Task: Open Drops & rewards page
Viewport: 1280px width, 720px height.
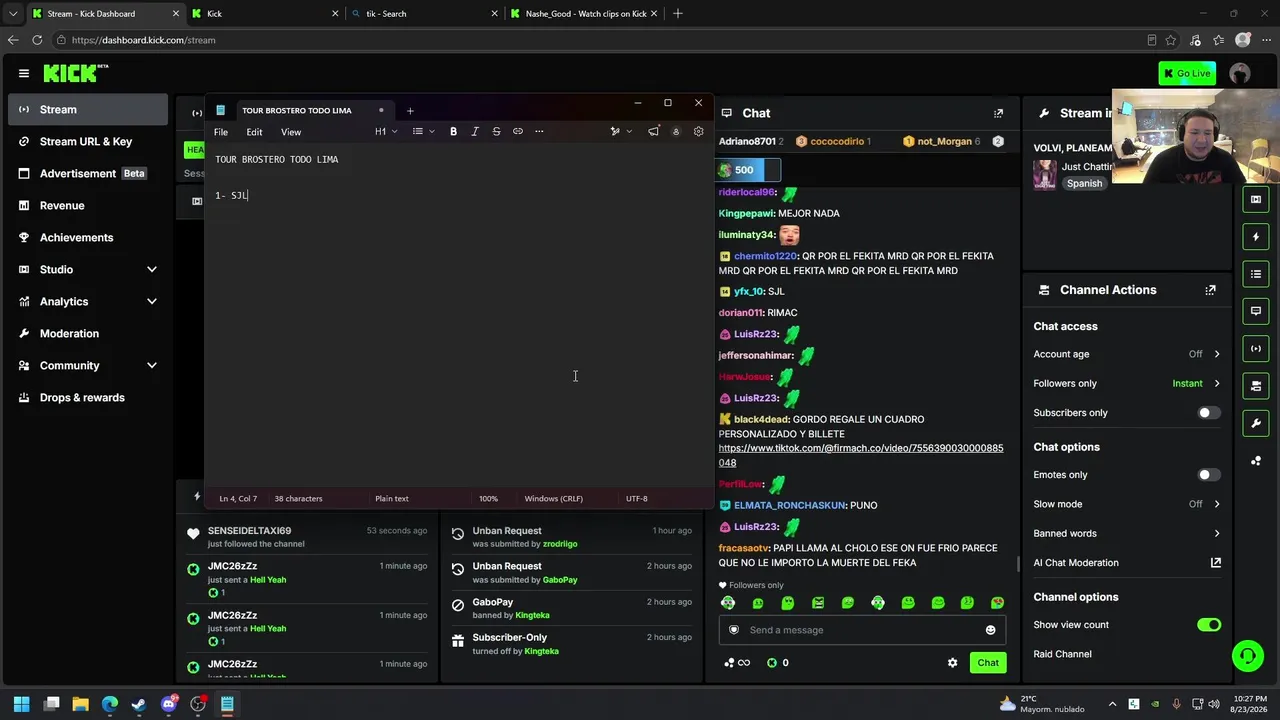Action: [88, 397]
